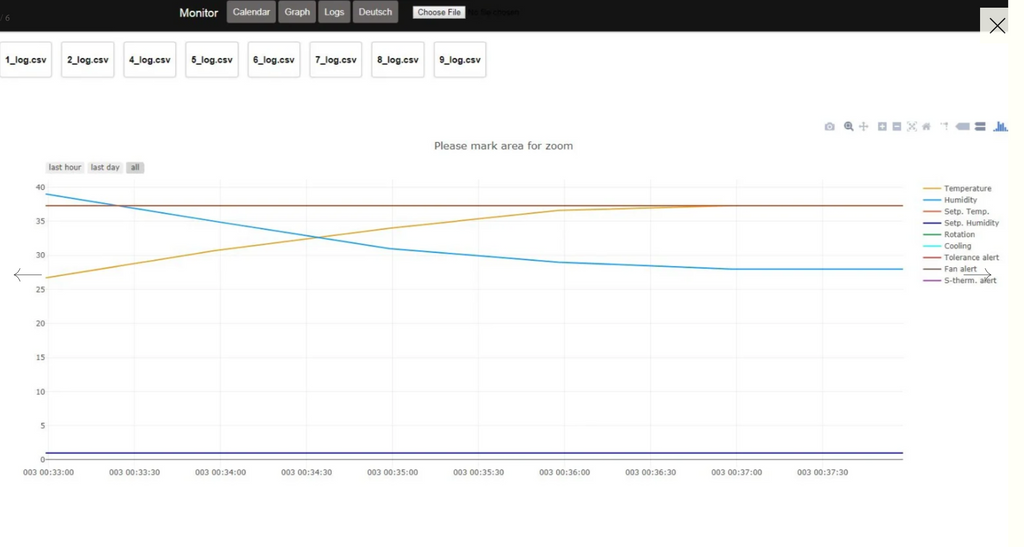Select the Pan tool in chart toolbar
The height and width of the screenshot is (547, 1024).
point(864,127)
